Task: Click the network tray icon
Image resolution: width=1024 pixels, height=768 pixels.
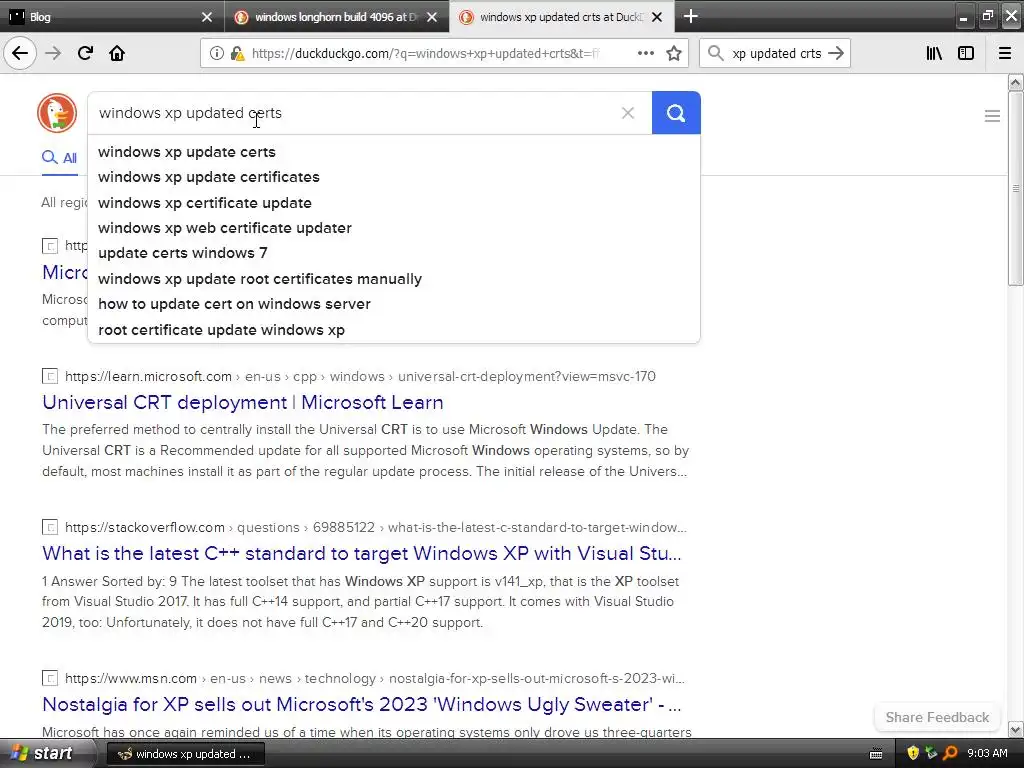Action: [x=931, y=753]
